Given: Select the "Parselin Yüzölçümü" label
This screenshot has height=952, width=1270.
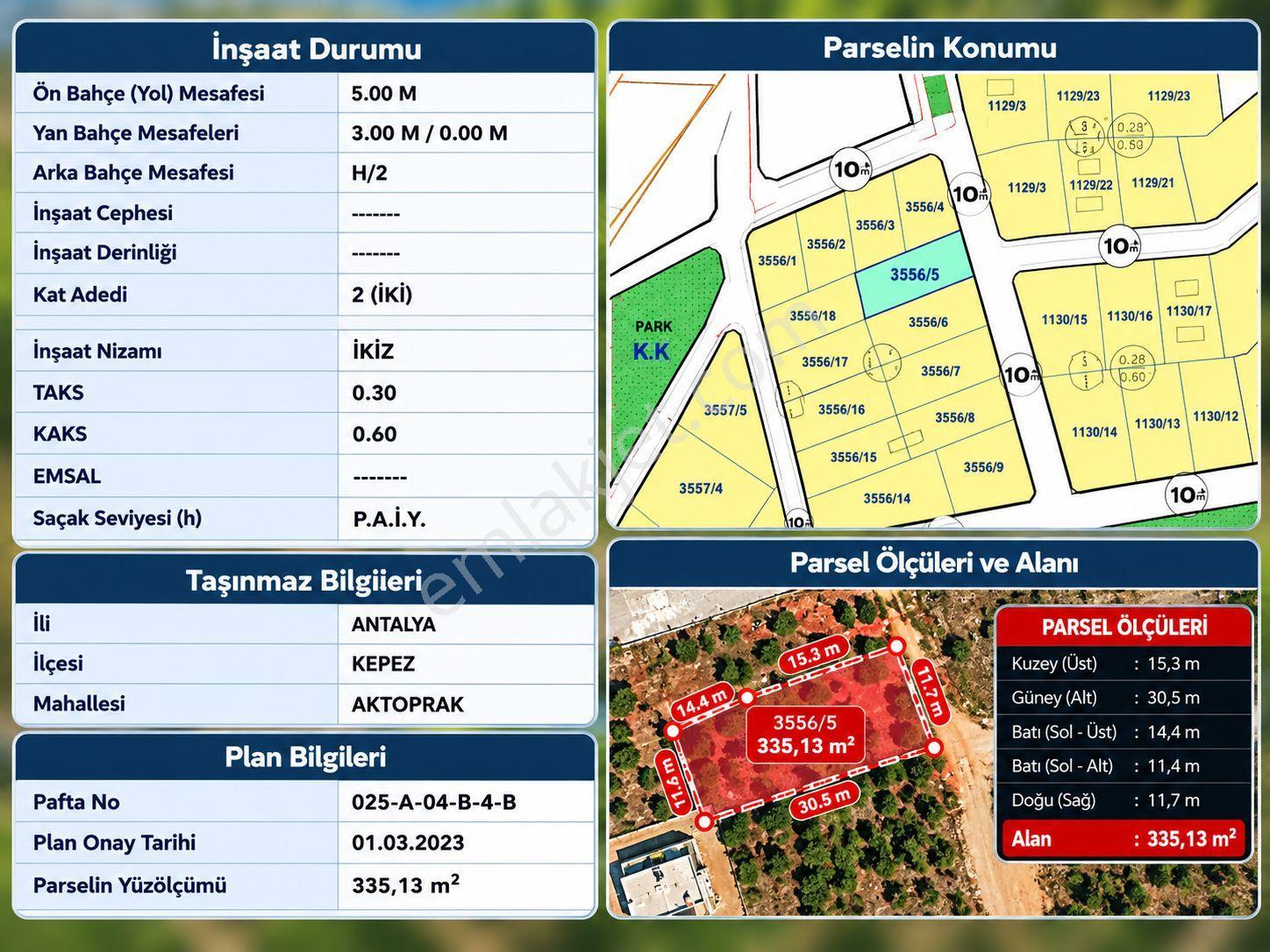Looking at the screenshot, I should pos(130,885).
